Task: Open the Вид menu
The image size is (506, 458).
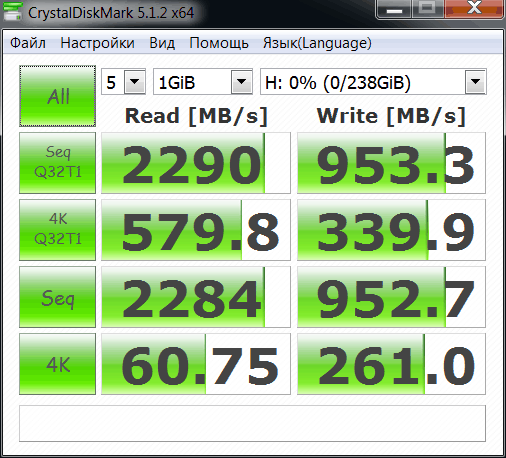Action: click(162, 43)
